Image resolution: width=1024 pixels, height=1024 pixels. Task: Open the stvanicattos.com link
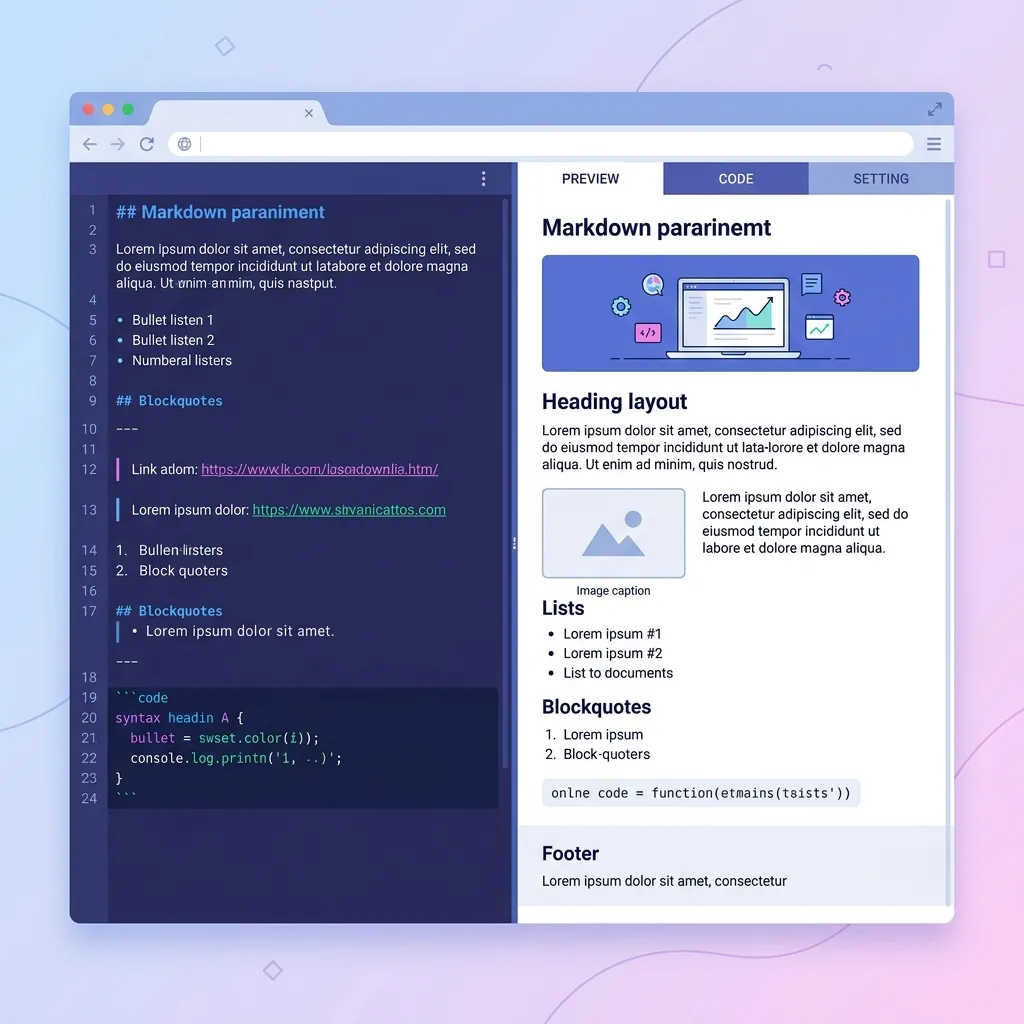(349, 510)
